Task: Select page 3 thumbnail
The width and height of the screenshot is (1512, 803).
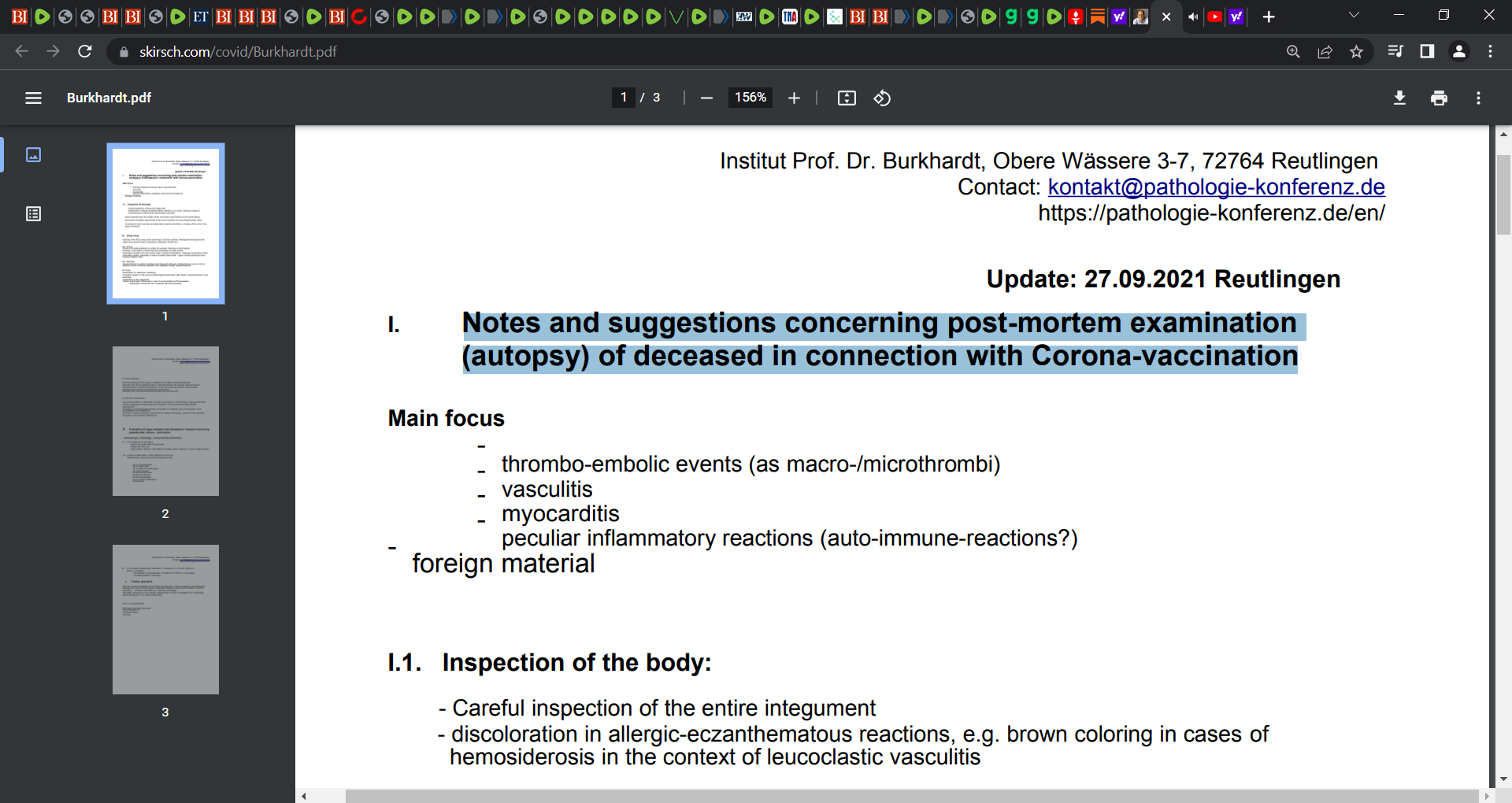Action: tap(165, 620)
